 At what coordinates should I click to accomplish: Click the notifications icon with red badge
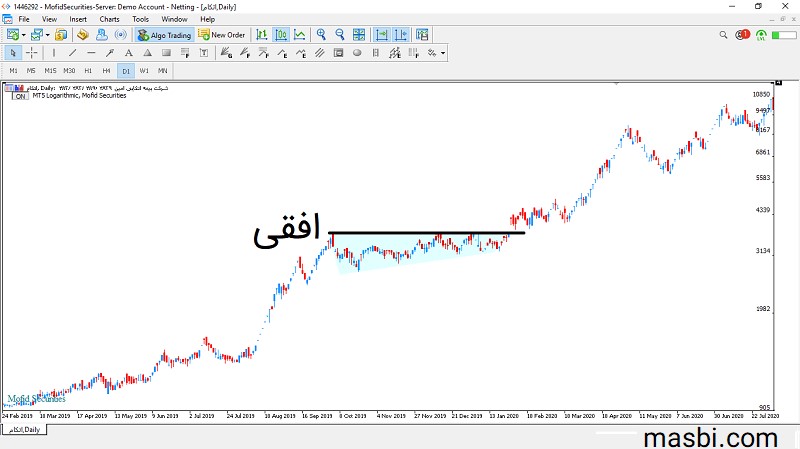click(743, 35)
